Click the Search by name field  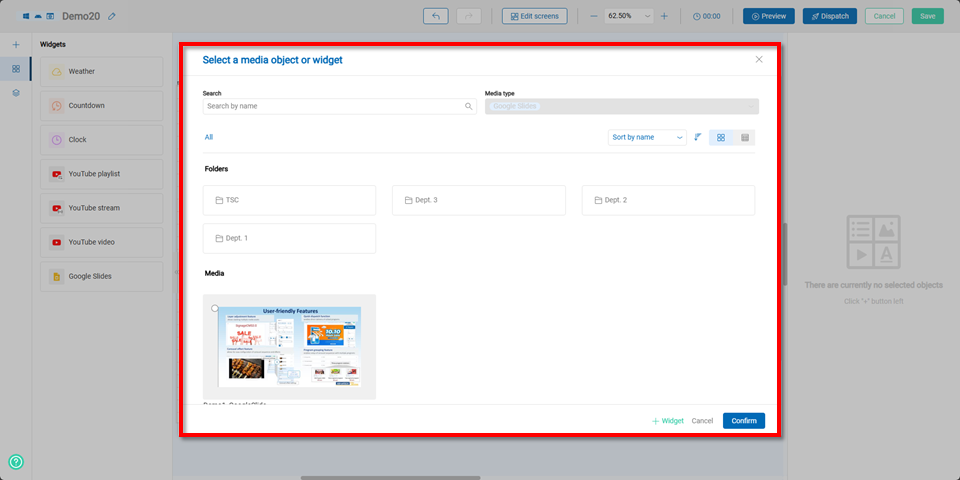click(x=333, y=106)
